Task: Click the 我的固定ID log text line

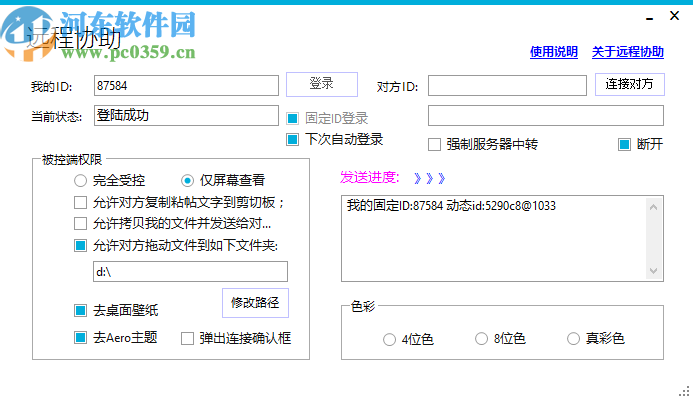Action: coord(451,206)
